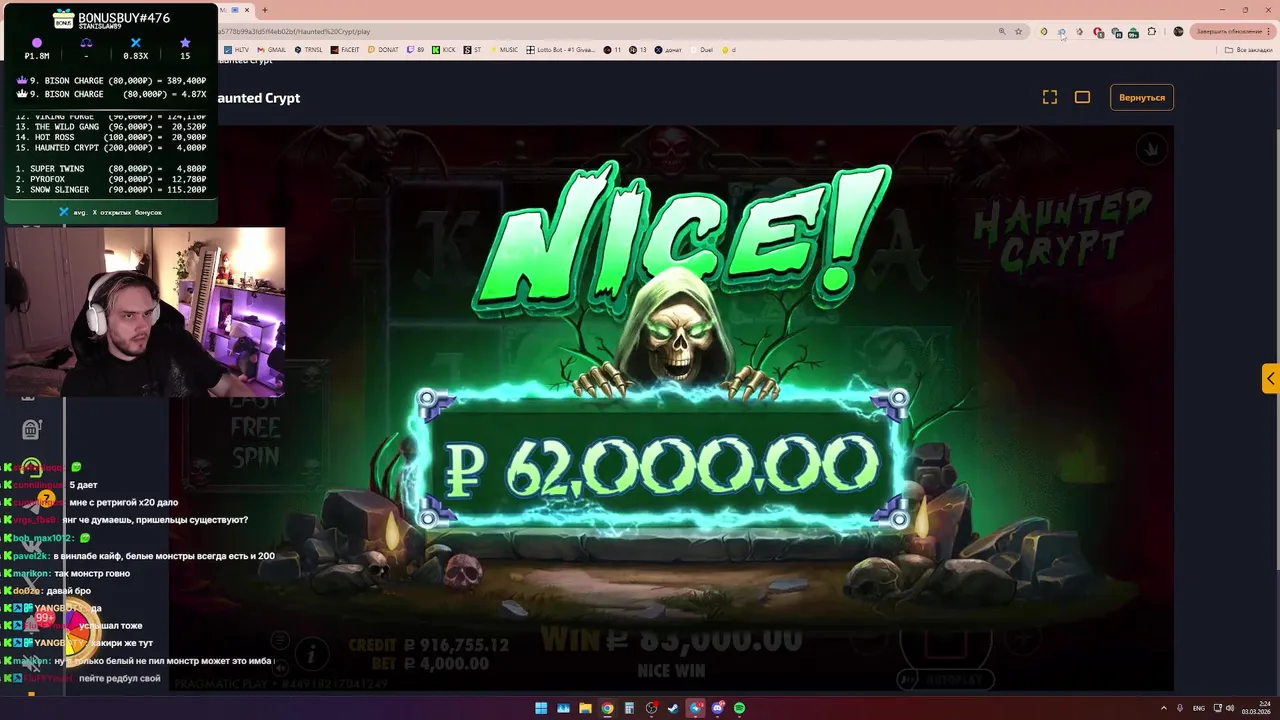Close the current browser tab

tap(248, 10)
